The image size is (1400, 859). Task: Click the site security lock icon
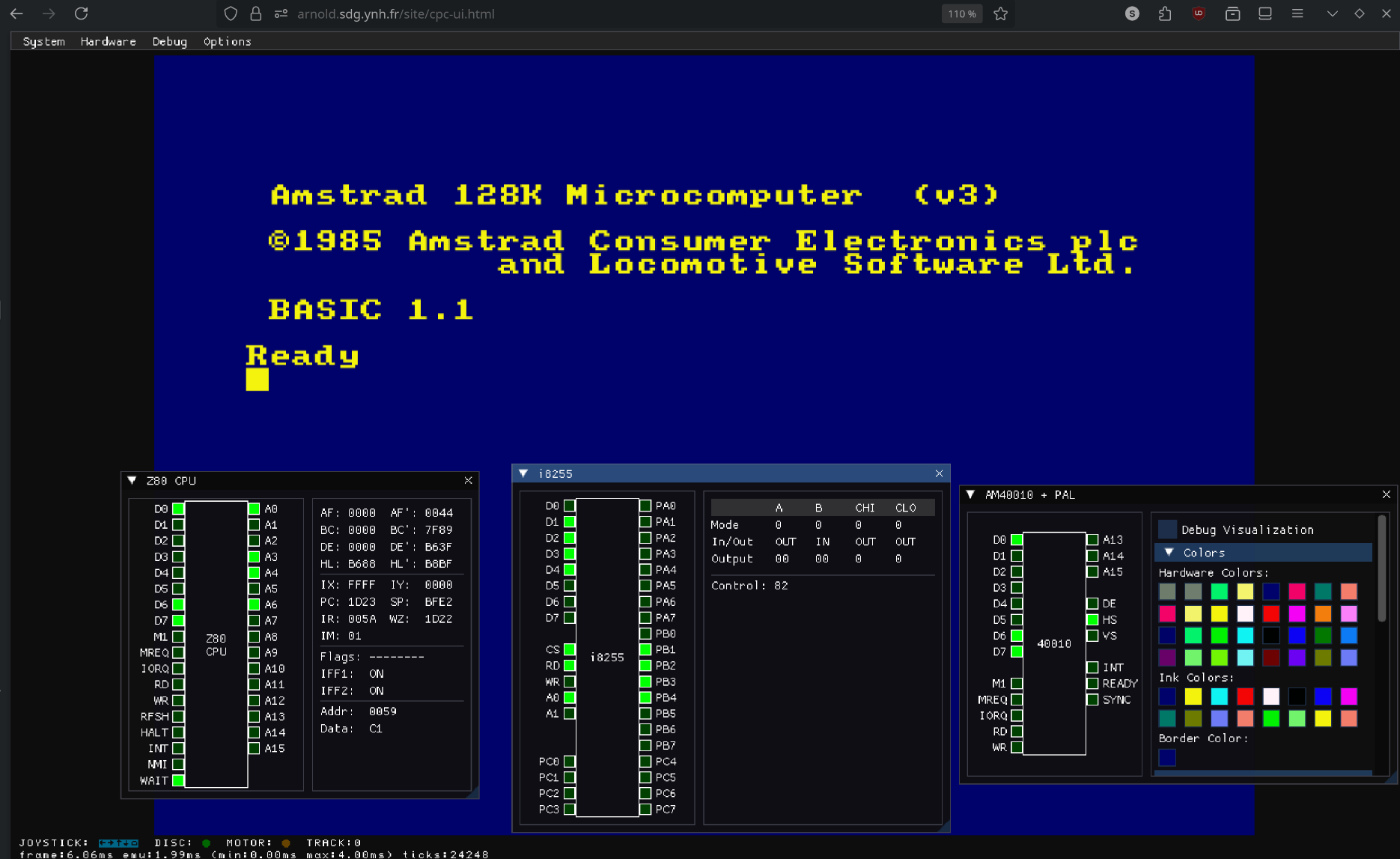[256, 13]
